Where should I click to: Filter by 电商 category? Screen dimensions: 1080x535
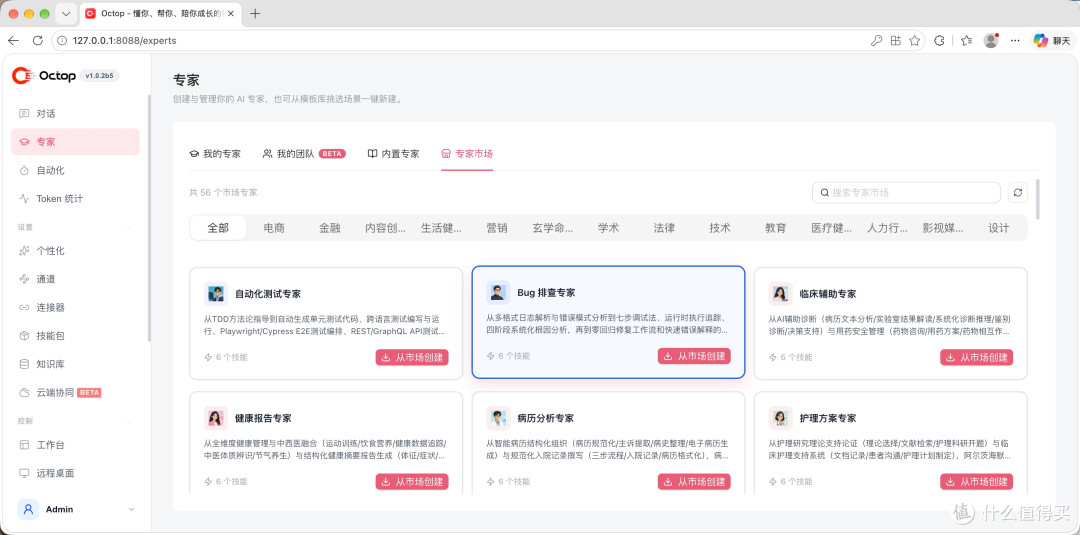[x=274, y=228]
